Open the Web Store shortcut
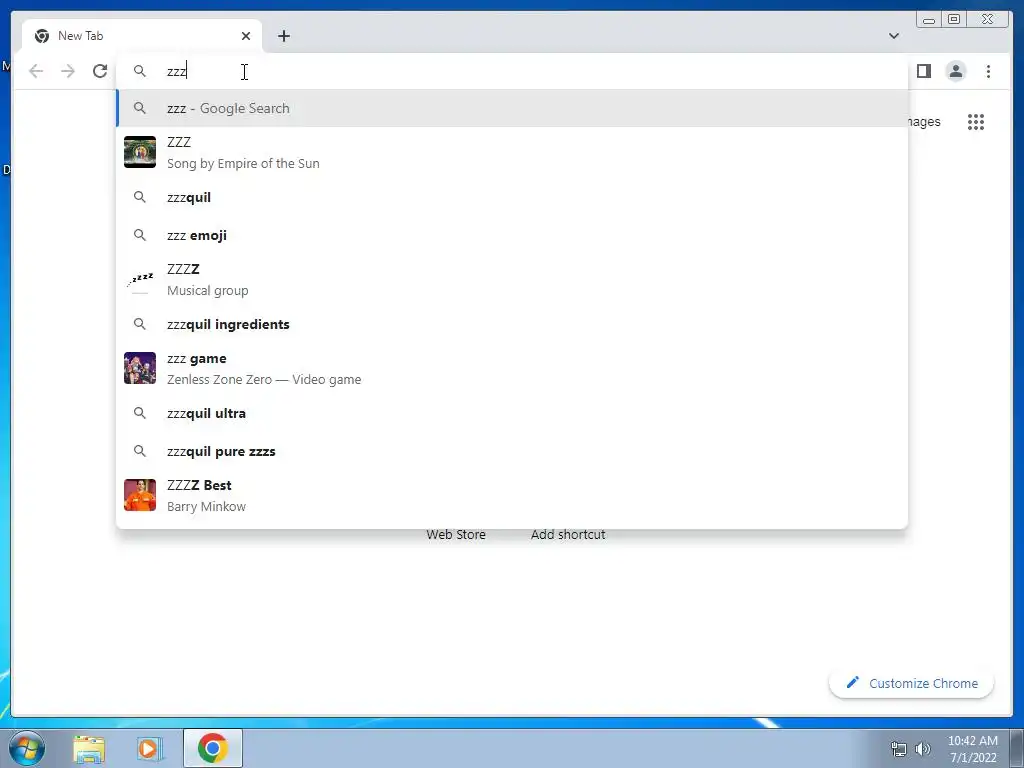Viewport: 1024px width, 768px height. [x=456, y=534]
